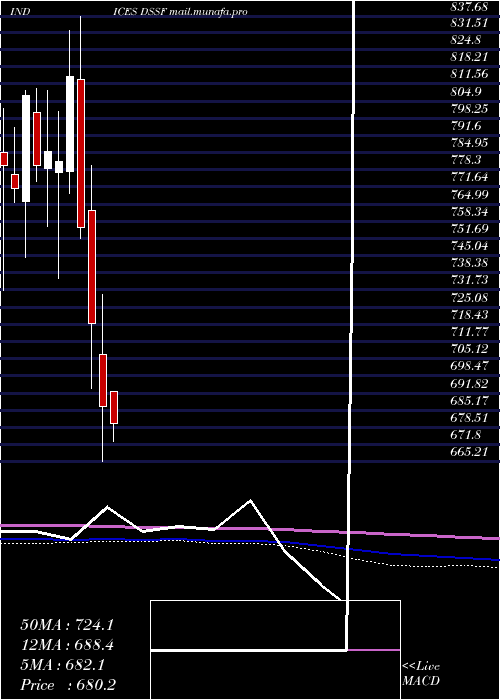Select the 725.08 axis label

(x=469, y=297)
